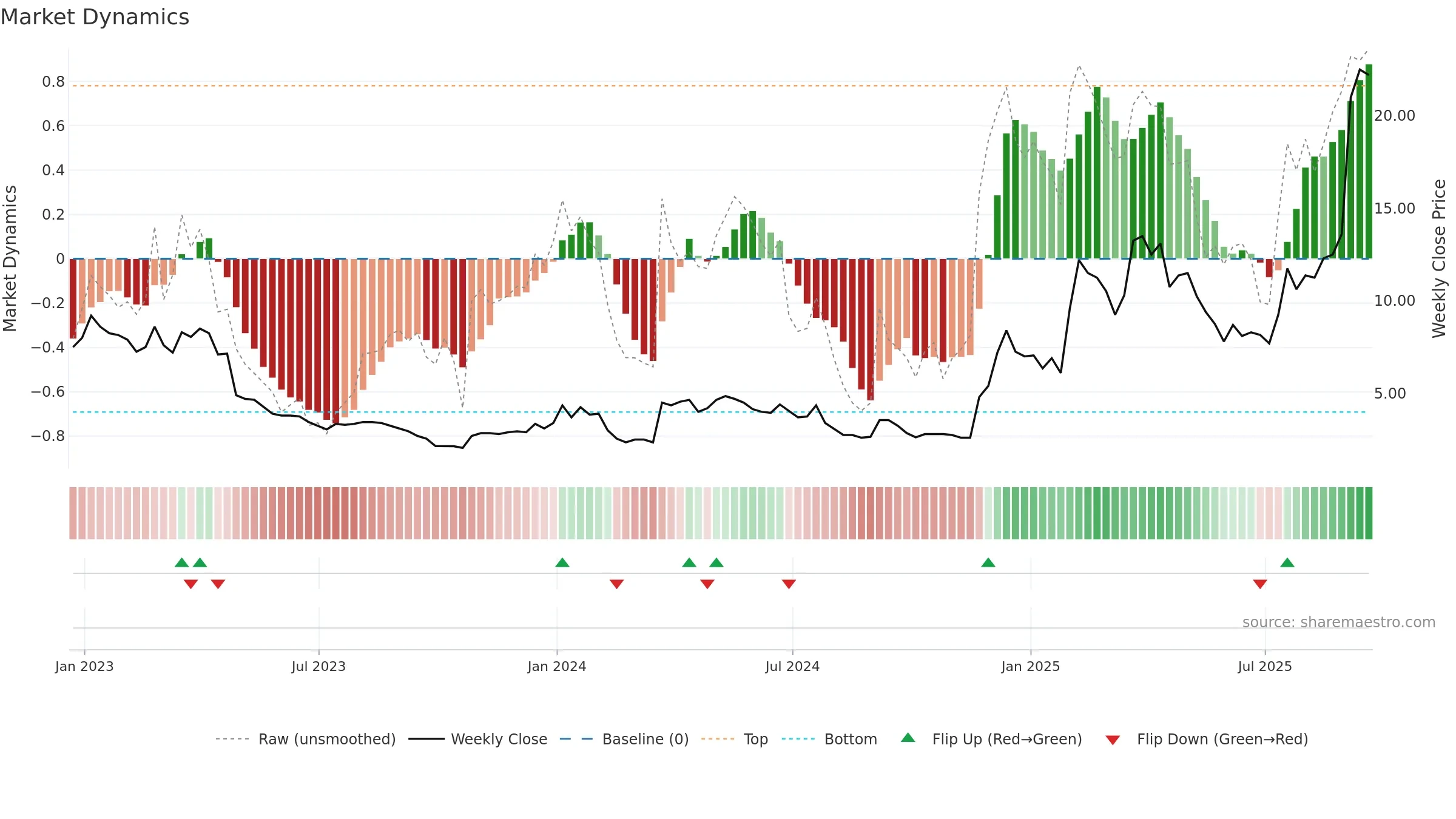Toggle Flip Down (Green→Red) legend label
Viewport: 1456px width, 819px height.
(1222, 739)
